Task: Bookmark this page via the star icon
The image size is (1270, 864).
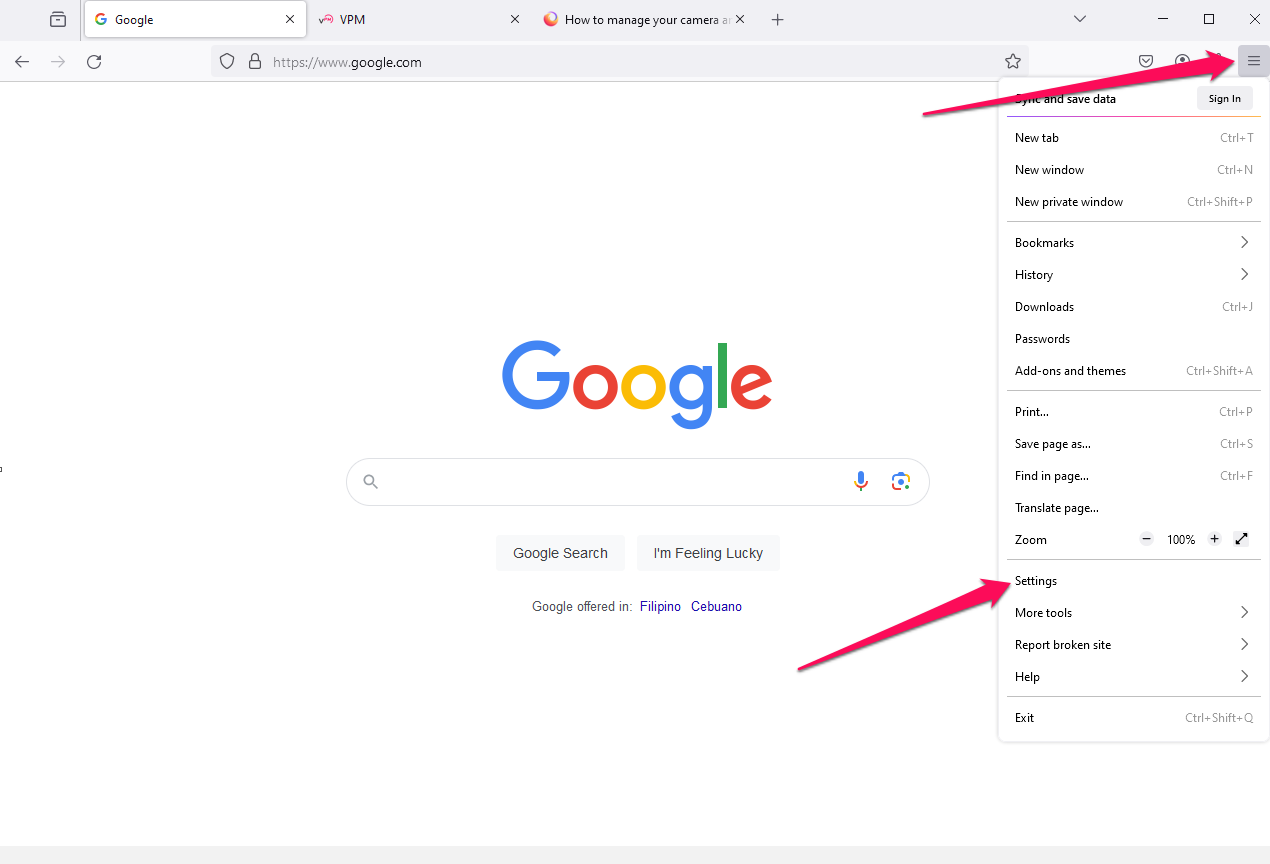Action: (1013, 61)
